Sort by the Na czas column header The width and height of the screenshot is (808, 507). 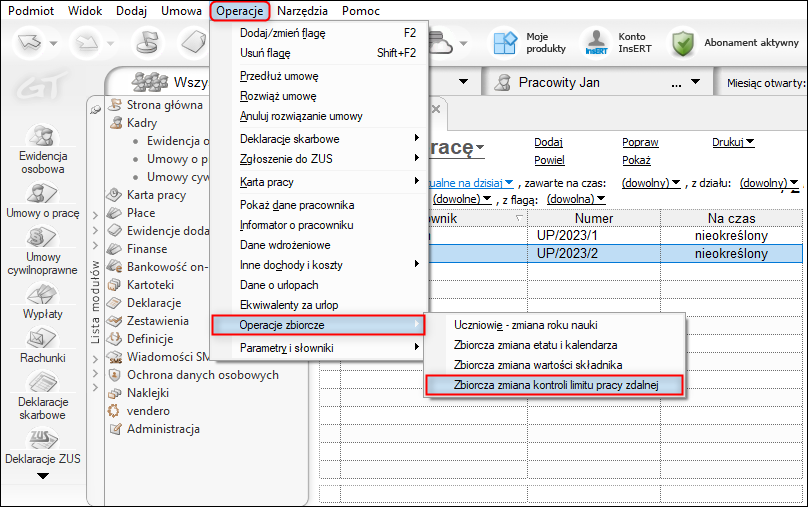[x=731, y=218]
